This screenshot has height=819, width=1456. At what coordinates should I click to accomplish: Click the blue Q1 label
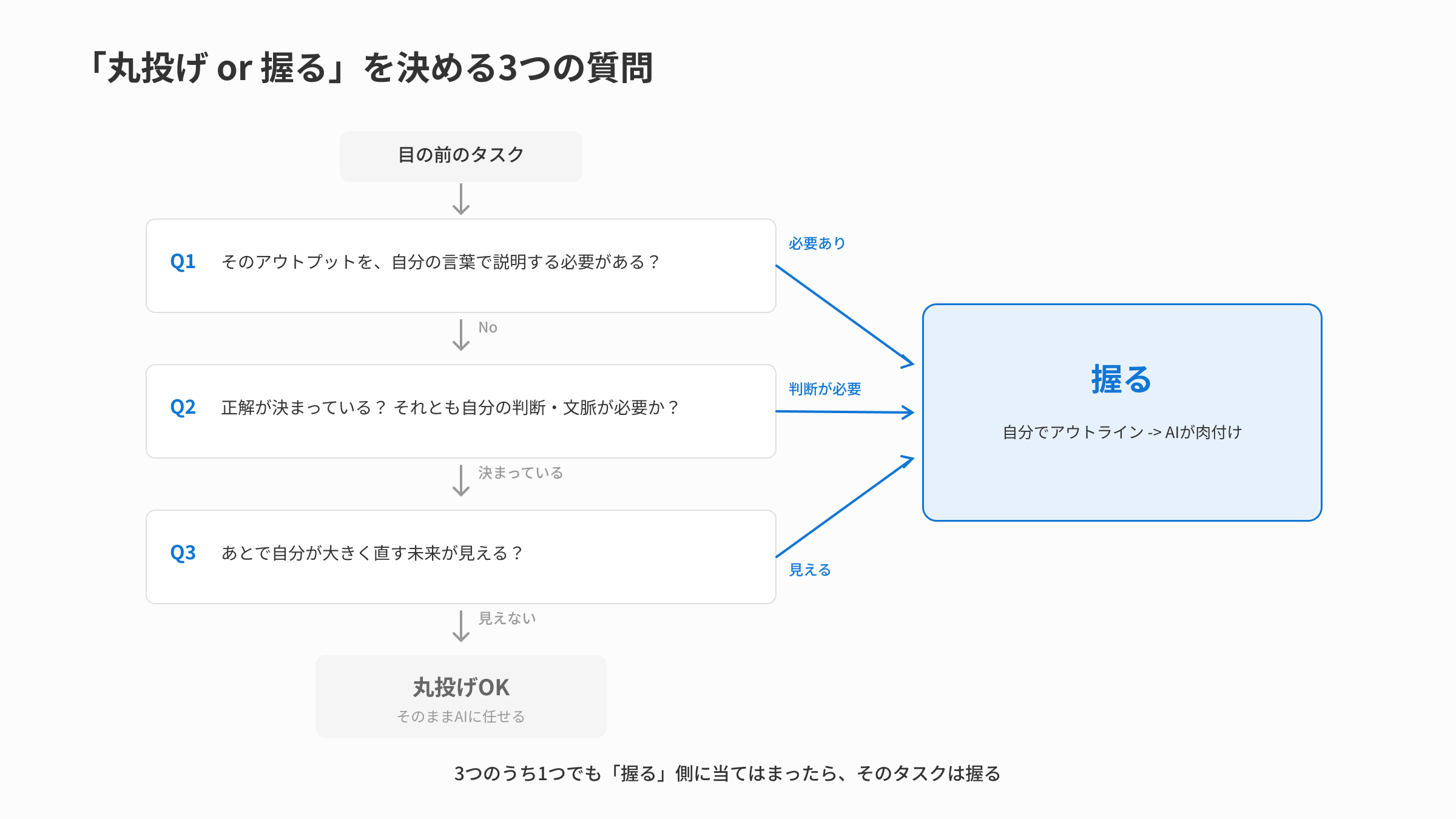pyautogui.click(x=183, y=261)
